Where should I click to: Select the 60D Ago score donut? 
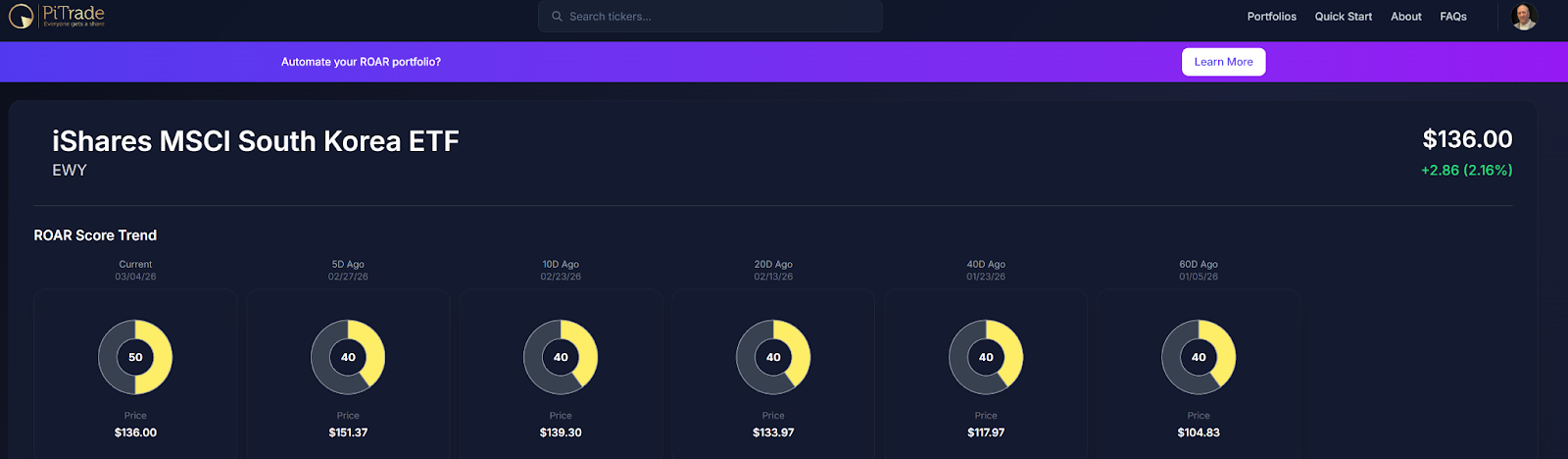1199,357
